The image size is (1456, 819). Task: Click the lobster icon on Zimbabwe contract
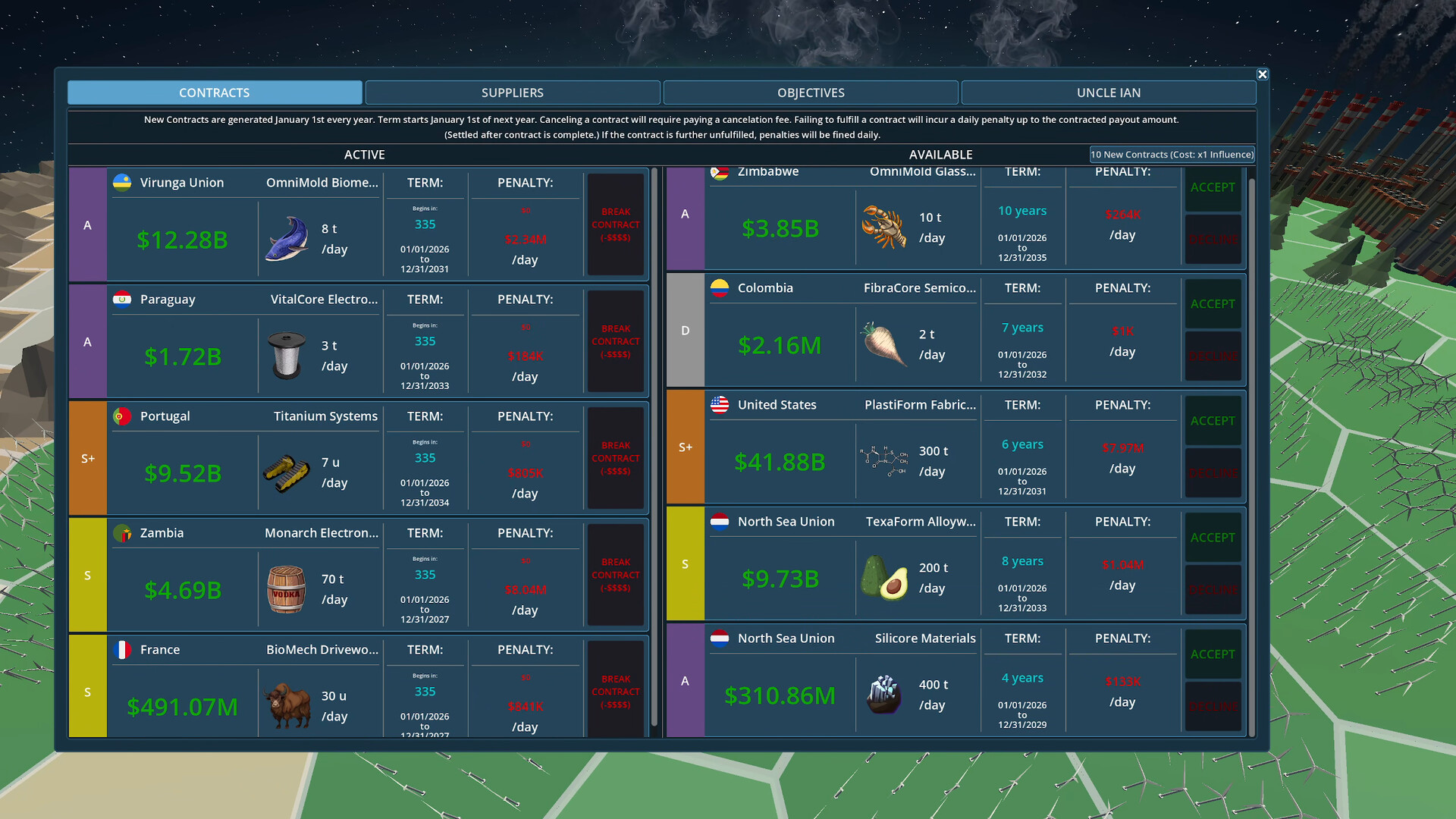coord(883,225)
